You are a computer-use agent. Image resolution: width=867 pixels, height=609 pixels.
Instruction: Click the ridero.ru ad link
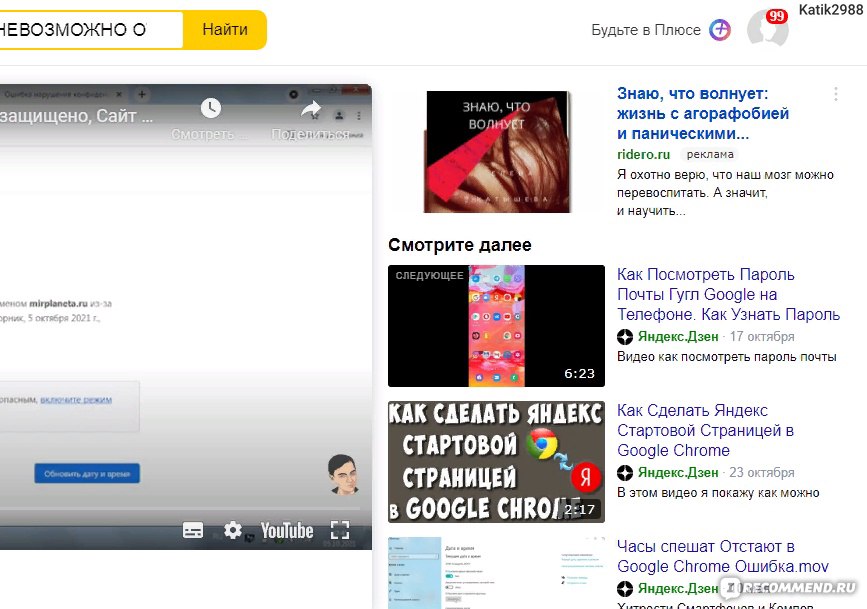pos(643,154)
